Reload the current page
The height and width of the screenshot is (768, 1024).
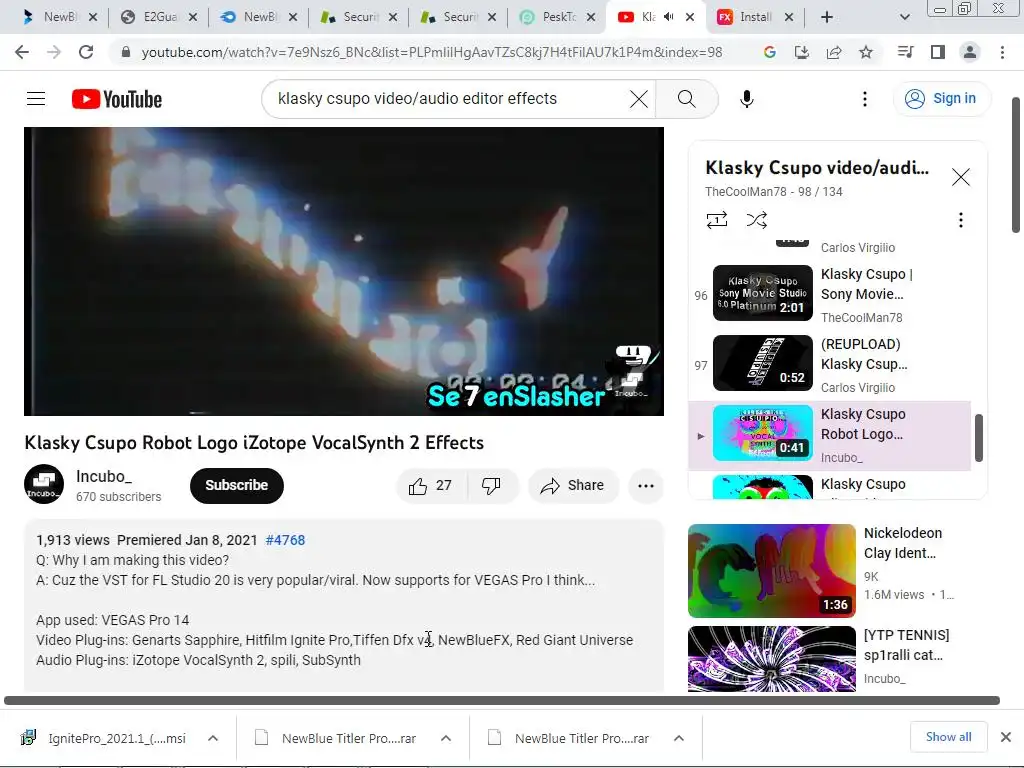[86, 52]
